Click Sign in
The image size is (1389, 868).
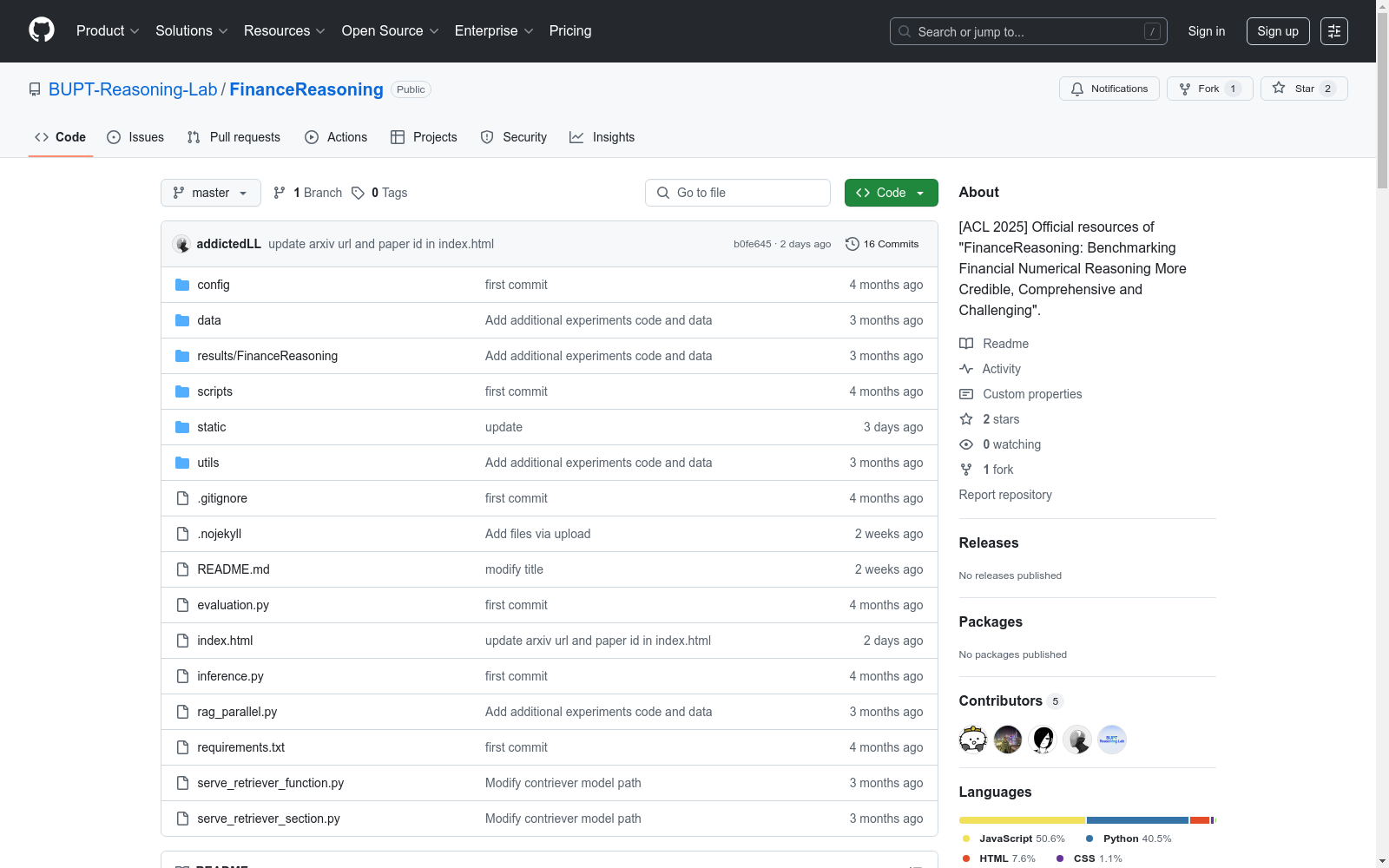1207,31
